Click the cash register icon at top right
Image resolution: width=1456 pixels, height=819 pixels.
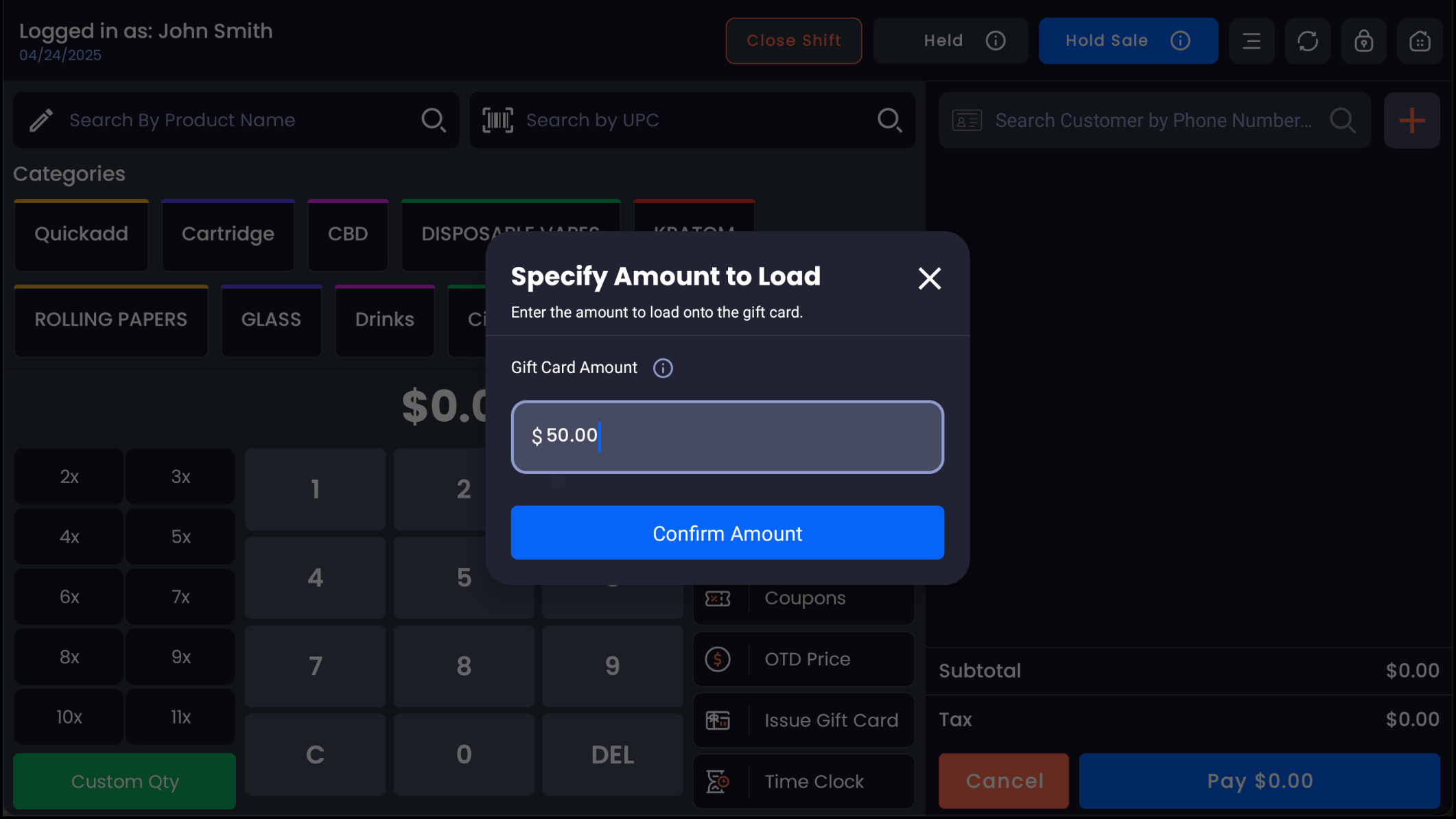(x=1419, y=41)
